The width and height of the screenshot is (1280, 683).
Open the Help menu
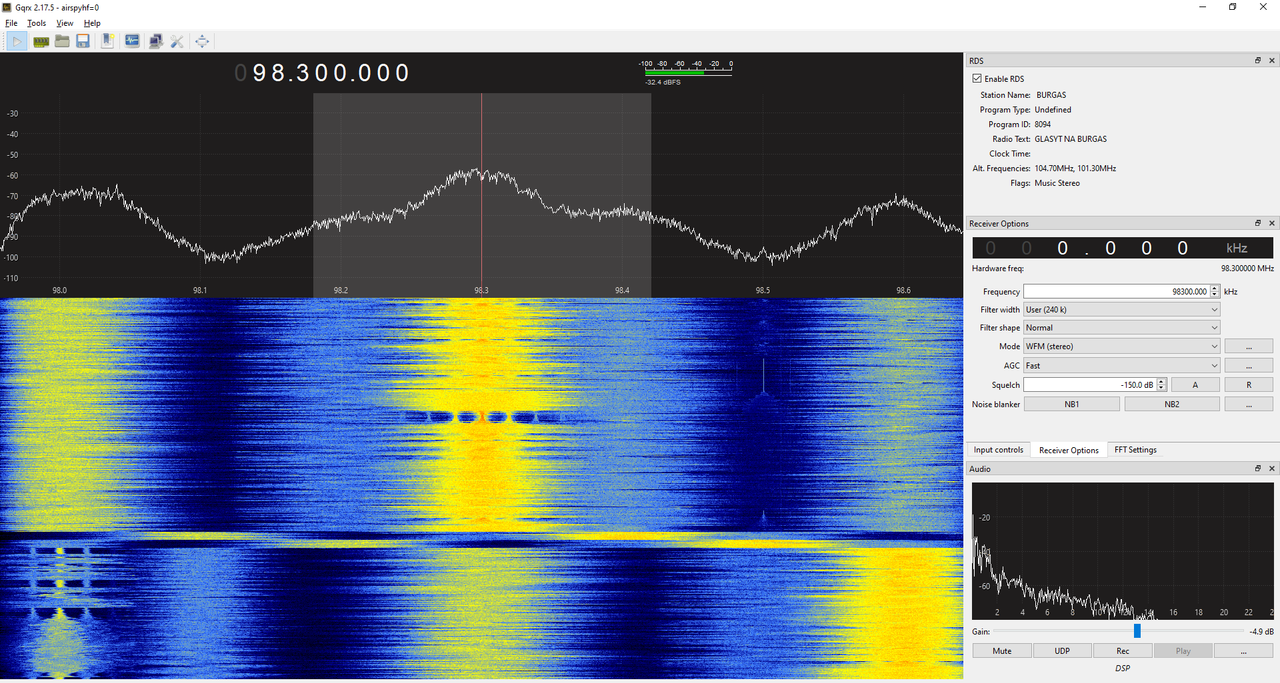[x=92, y=23]
